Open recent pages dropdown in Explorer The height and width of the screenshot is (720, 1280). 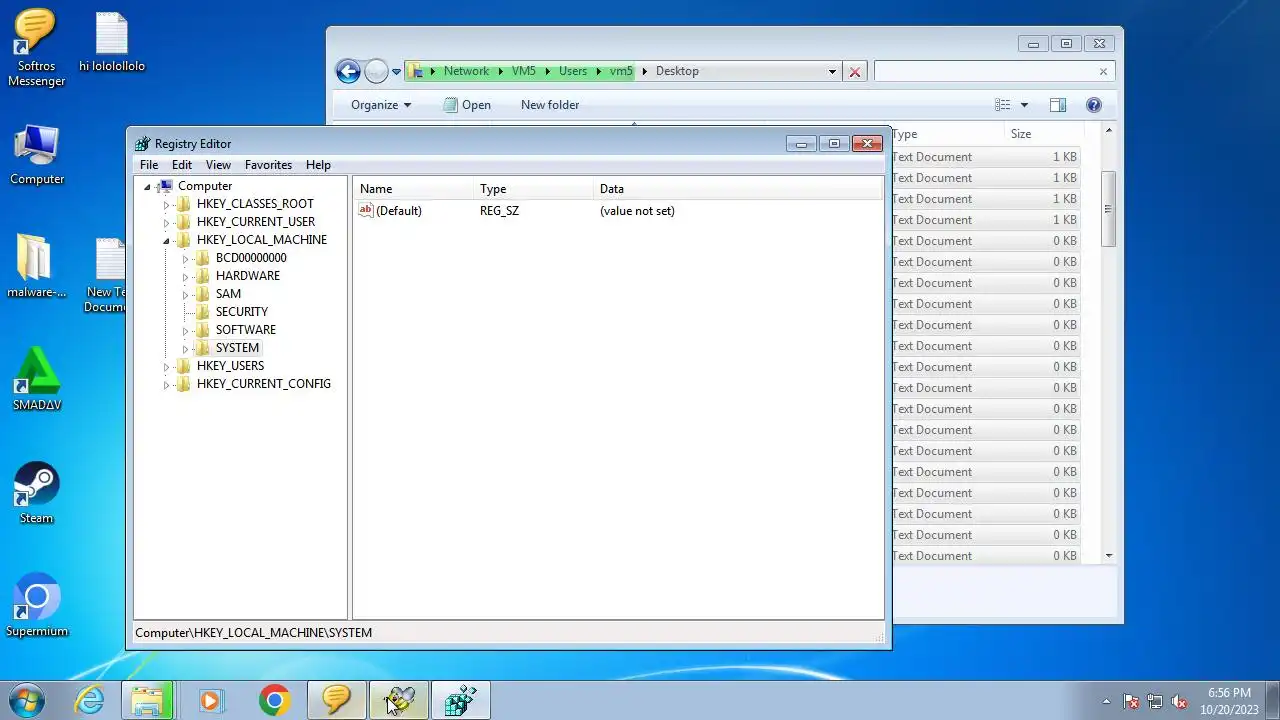pos(396,72)
